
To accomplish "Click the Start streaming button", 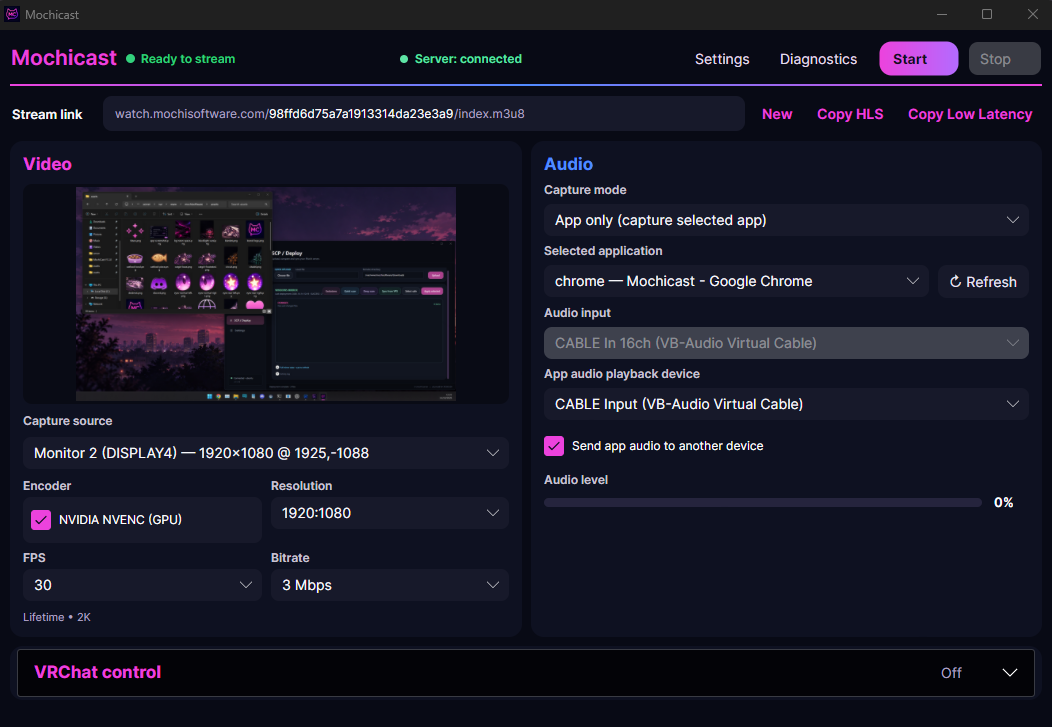I will tap(918, 59).
